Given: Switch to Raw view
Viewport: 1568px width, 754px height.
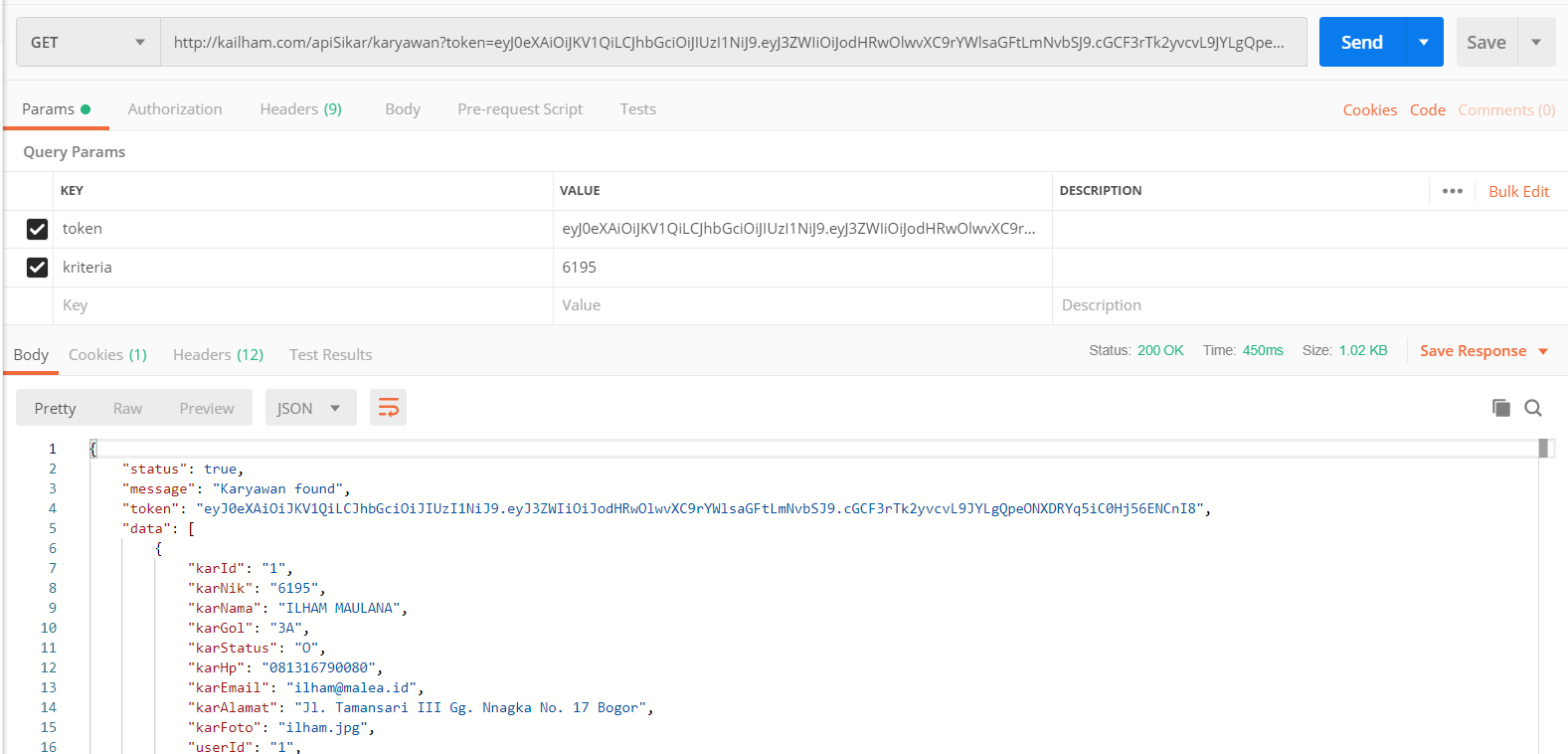Looking at the screenshot, I should (x=127, y=408).
